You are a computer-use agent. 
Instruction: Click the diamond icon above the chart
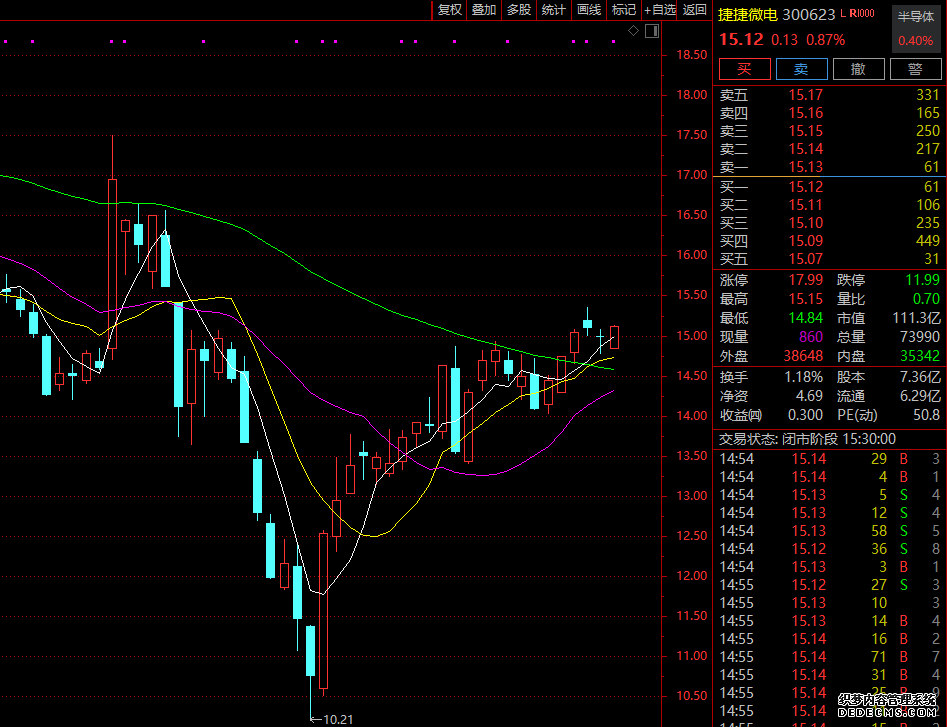coord(633,32)
